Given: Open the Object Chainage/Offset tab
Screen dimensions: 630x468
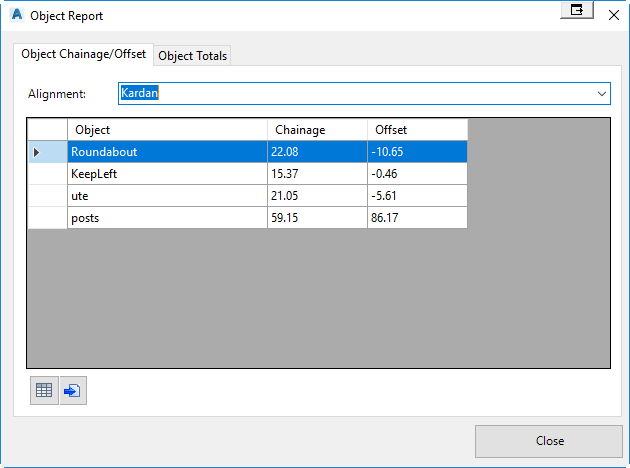Looking at the screenshot, I should [83, 54].
